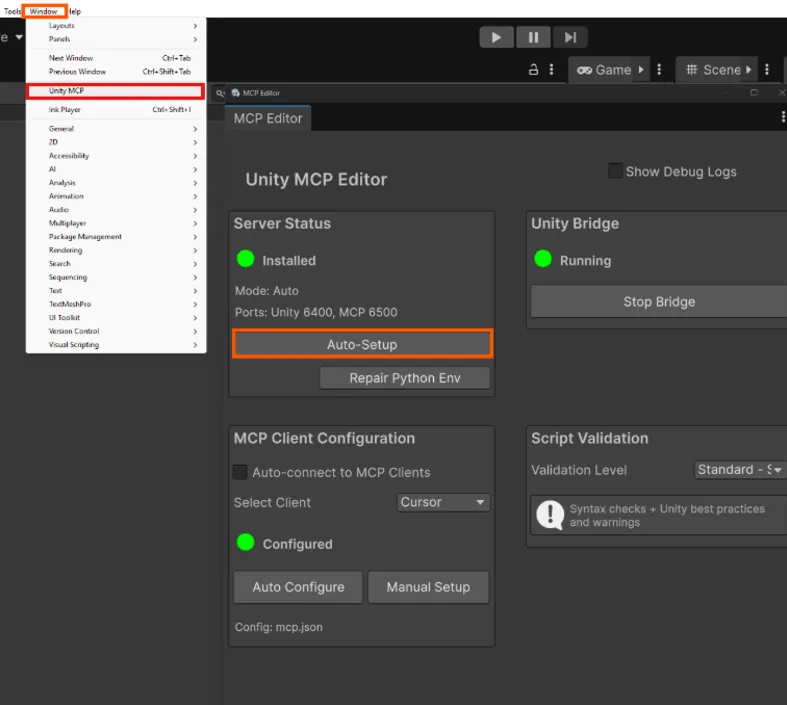This screenshot has width=787, height=705.
Task: Enable the Show Debug Logs checkbox
Action: tap(615, 171)
